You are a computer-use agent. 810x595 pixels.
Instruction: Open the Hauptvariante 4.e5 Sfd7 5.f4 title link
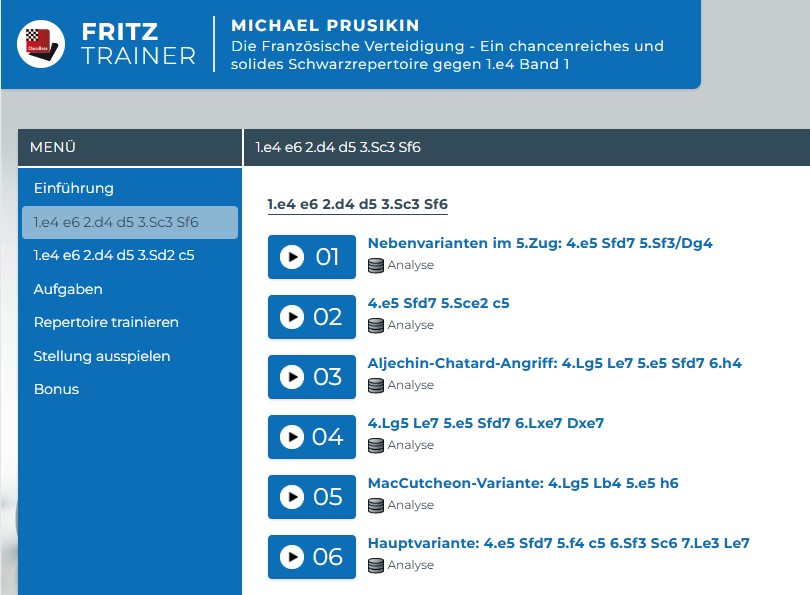point(558,543)
